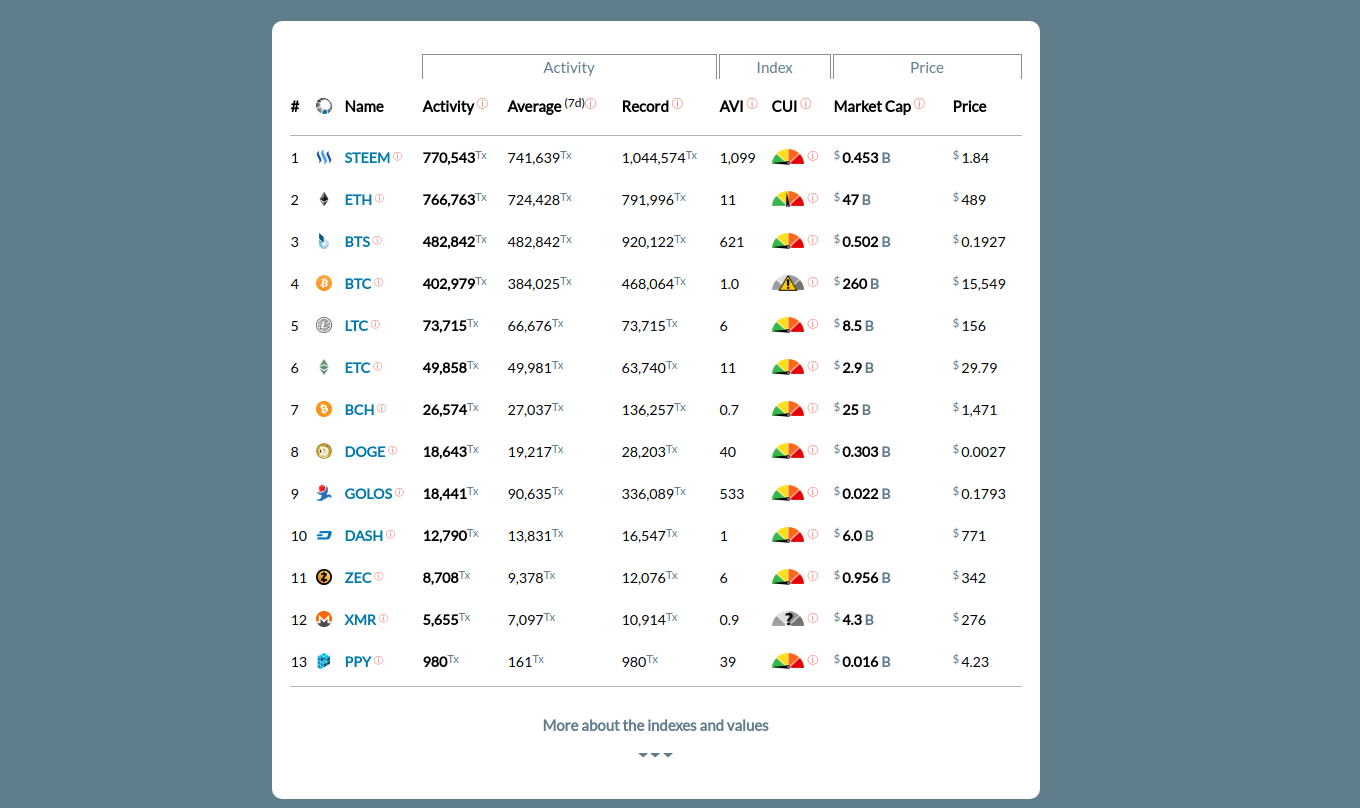
Task: Select the Index group header tab
Action: click(775, 67)
